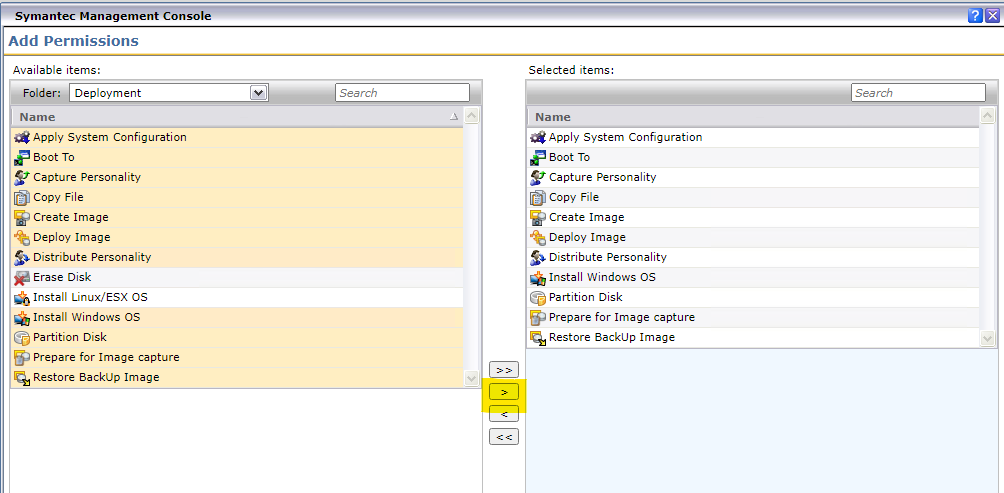Open the Folder dropdown showing Deployment
Screen dimensions: 1004x493
click(259, 93)
